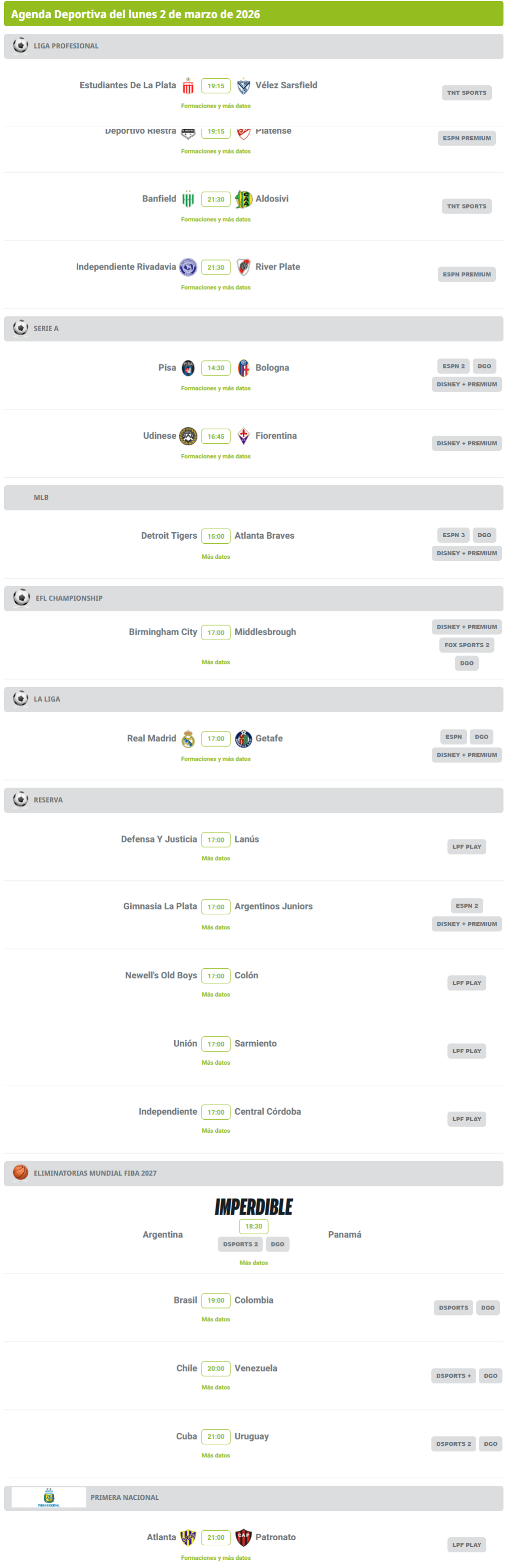Open Más datos for Brasil vs Colombia
Viewport: 505px width, 1568px height.
(216, 1319)
